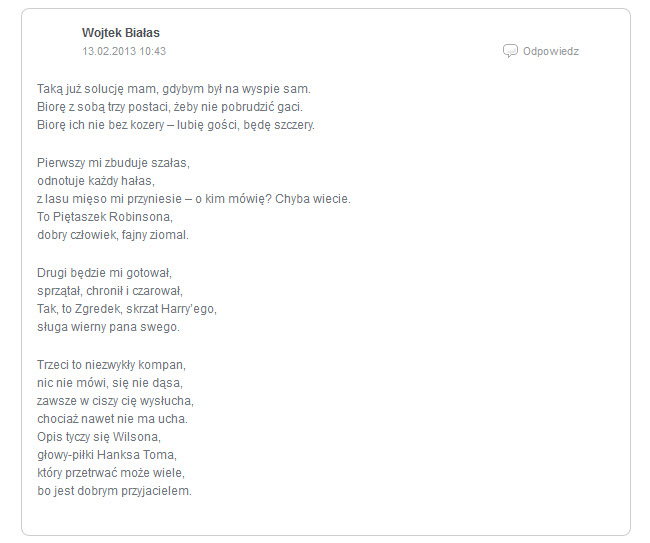This screenshot has width=650, height=543.
Task: Click the line 'Biorę z sobą trzy postaci'
Action: 170,107
